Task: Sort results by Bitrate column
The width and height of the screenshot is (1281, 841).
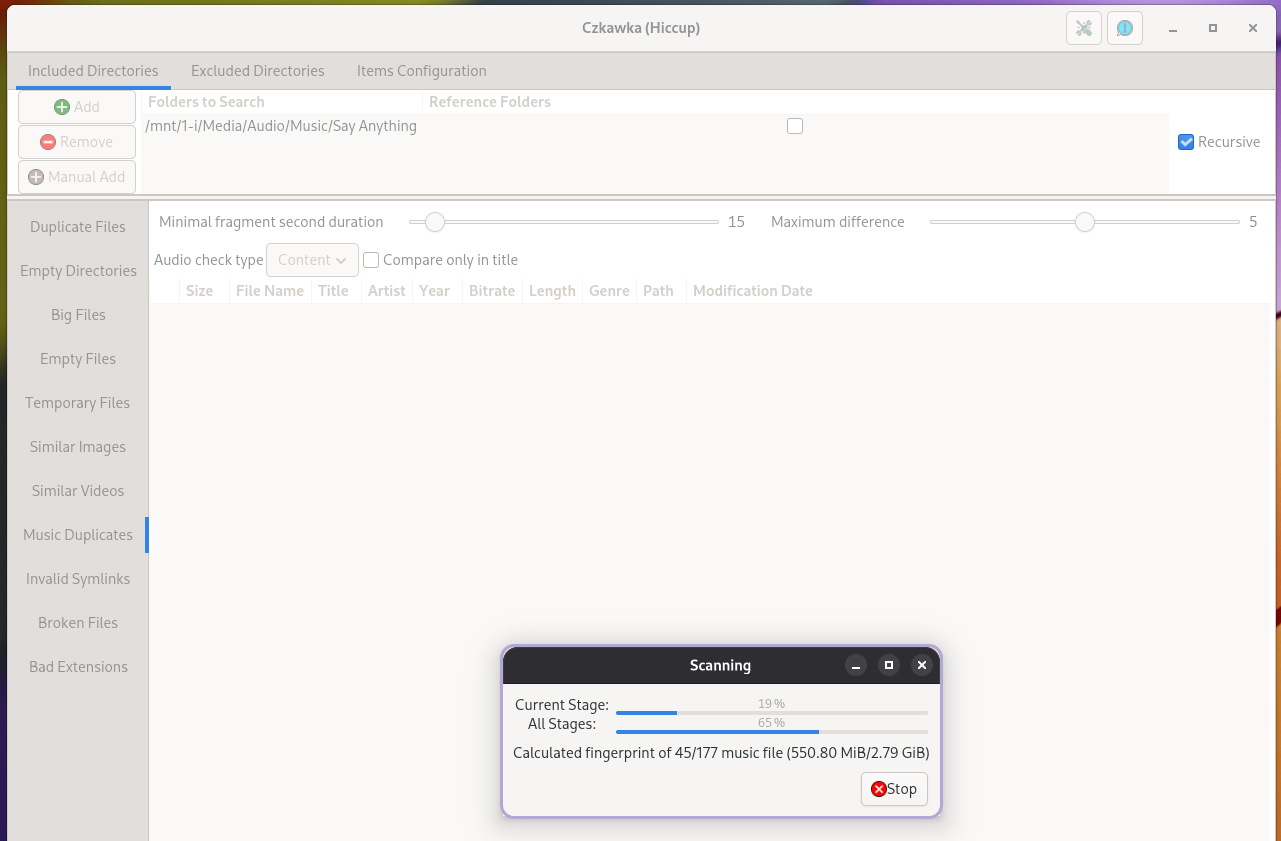Action: click(x=492, y=291)
